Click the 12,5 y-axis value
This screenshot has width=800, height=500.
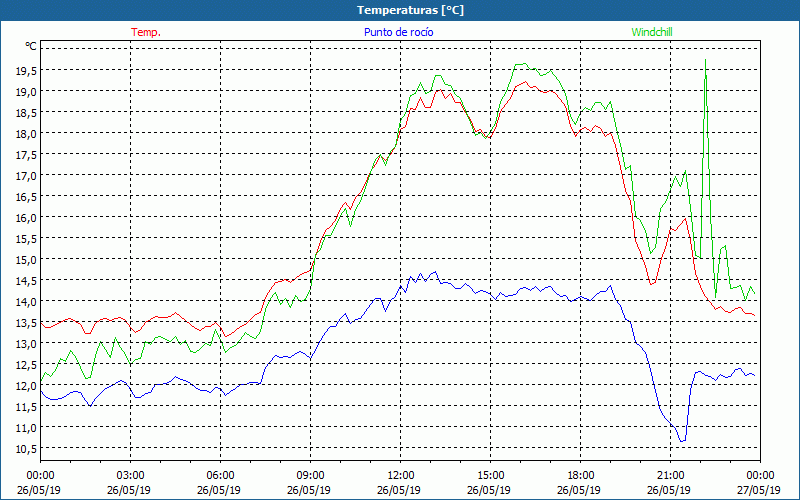[x=26, y=365]
